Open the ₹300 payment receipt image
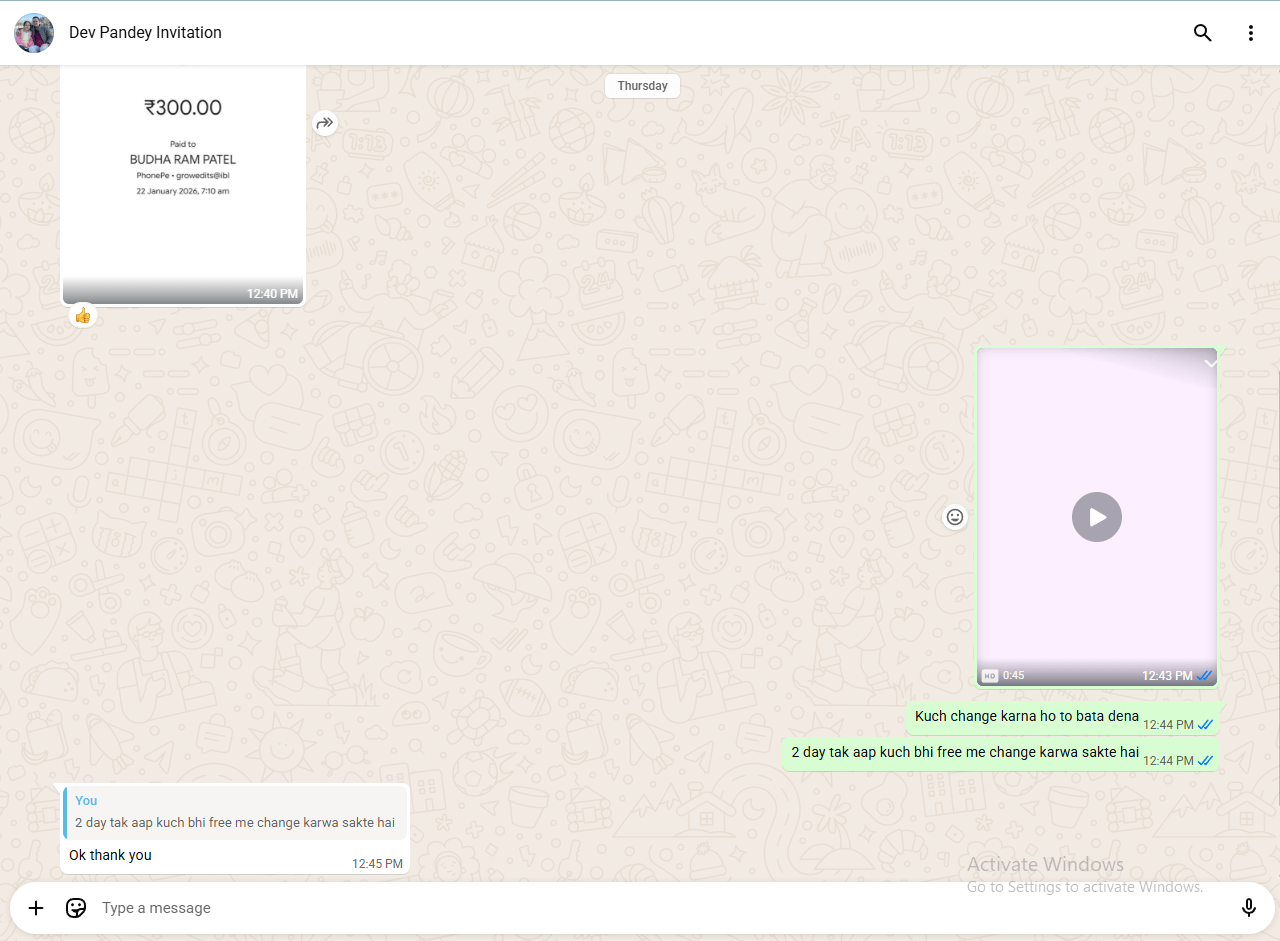This screenshot has height=941, width=1280. pos(183,180)
